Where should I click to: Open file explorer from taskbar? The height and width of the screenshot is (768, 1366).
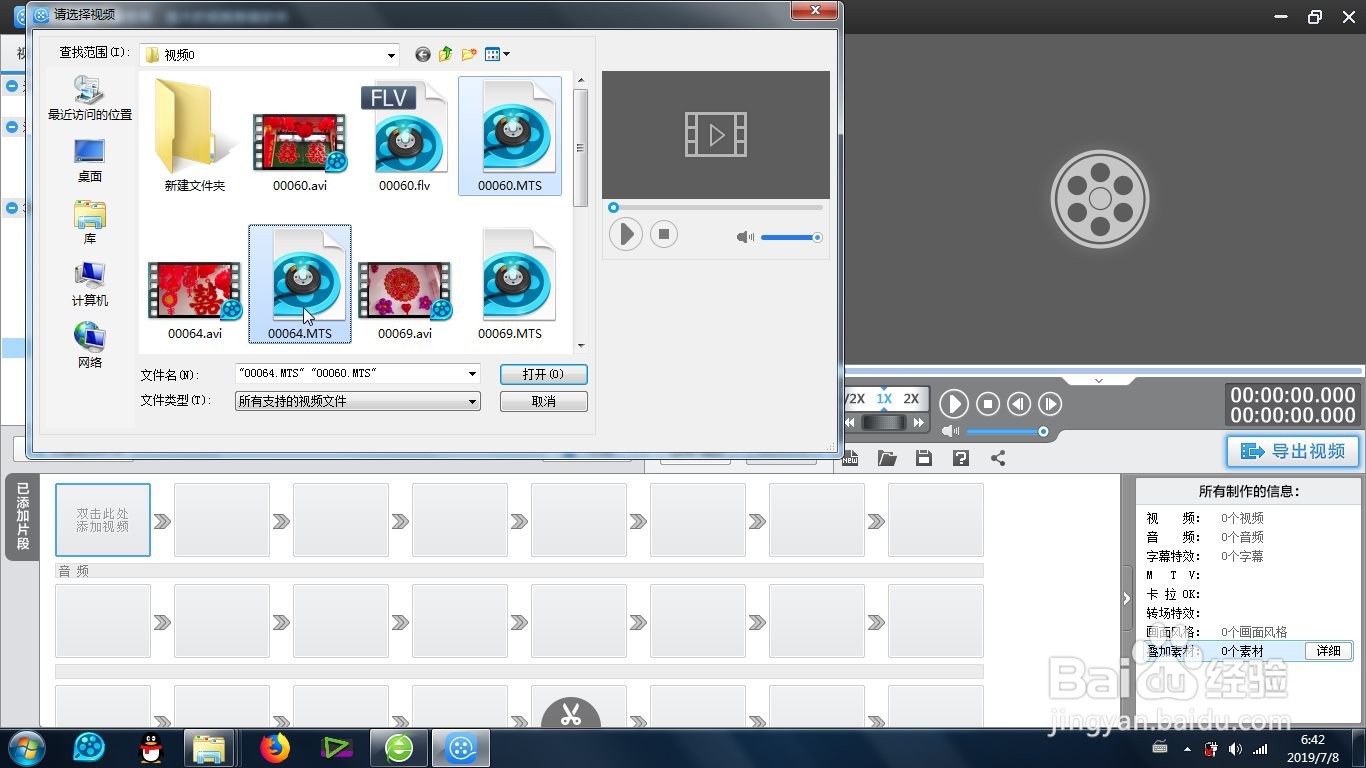pos(210,748)
